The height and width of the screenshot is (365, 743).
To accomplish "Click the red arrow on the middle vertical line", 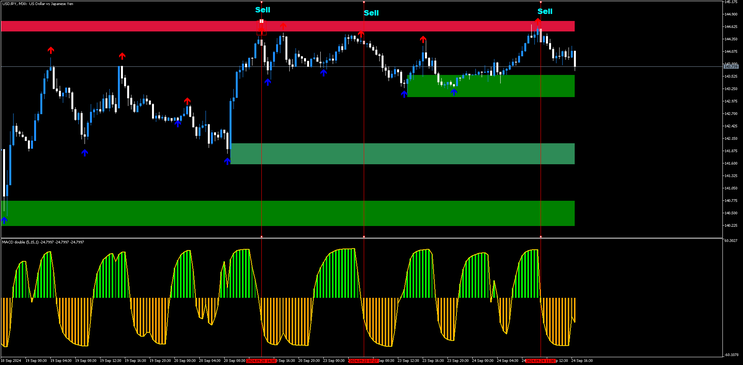I will click(361, 34).
